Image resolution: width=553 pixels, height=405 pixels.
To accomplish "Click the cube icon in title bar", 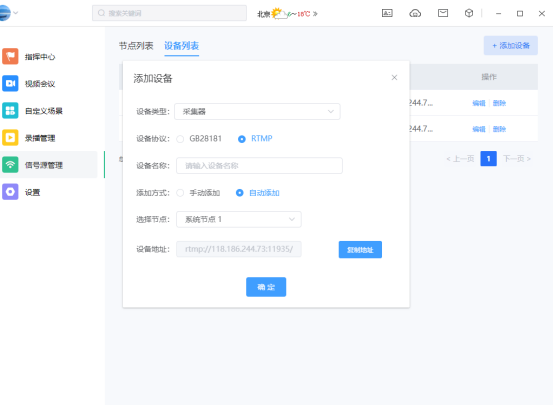I will 469,13.
